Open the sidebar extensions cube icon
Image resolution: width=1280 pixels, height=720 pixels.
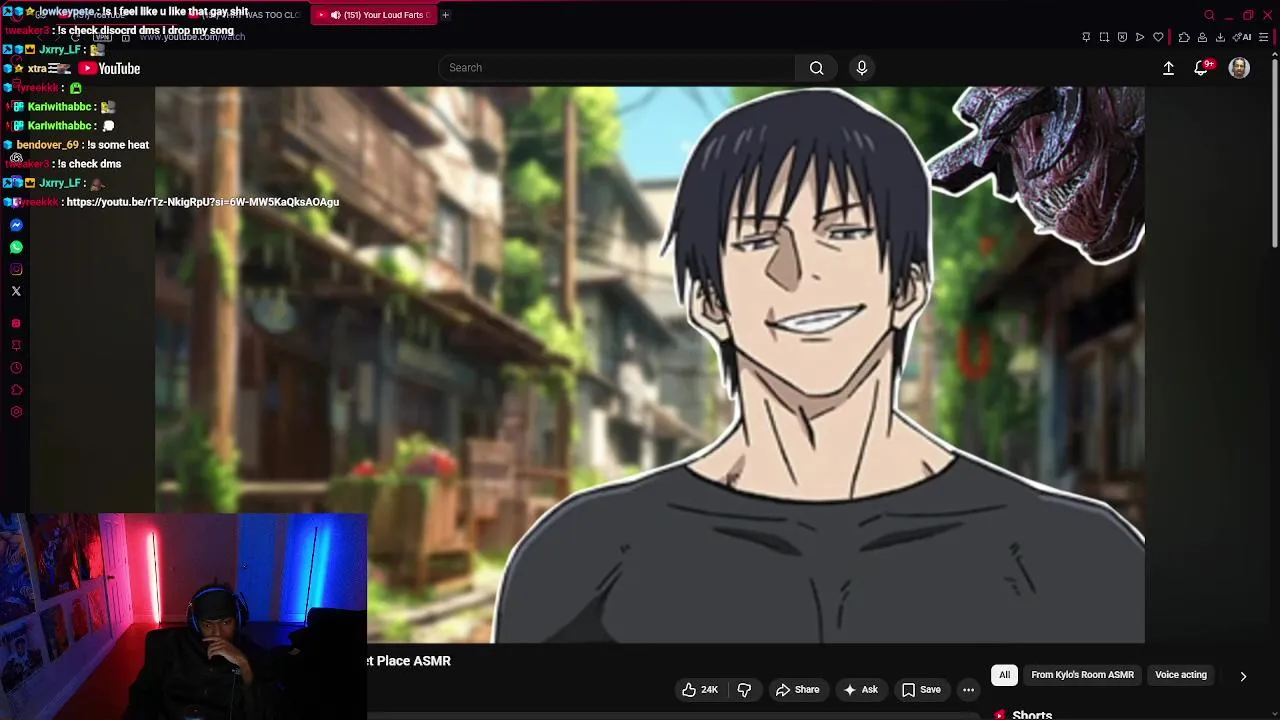[x=16, y=389]
